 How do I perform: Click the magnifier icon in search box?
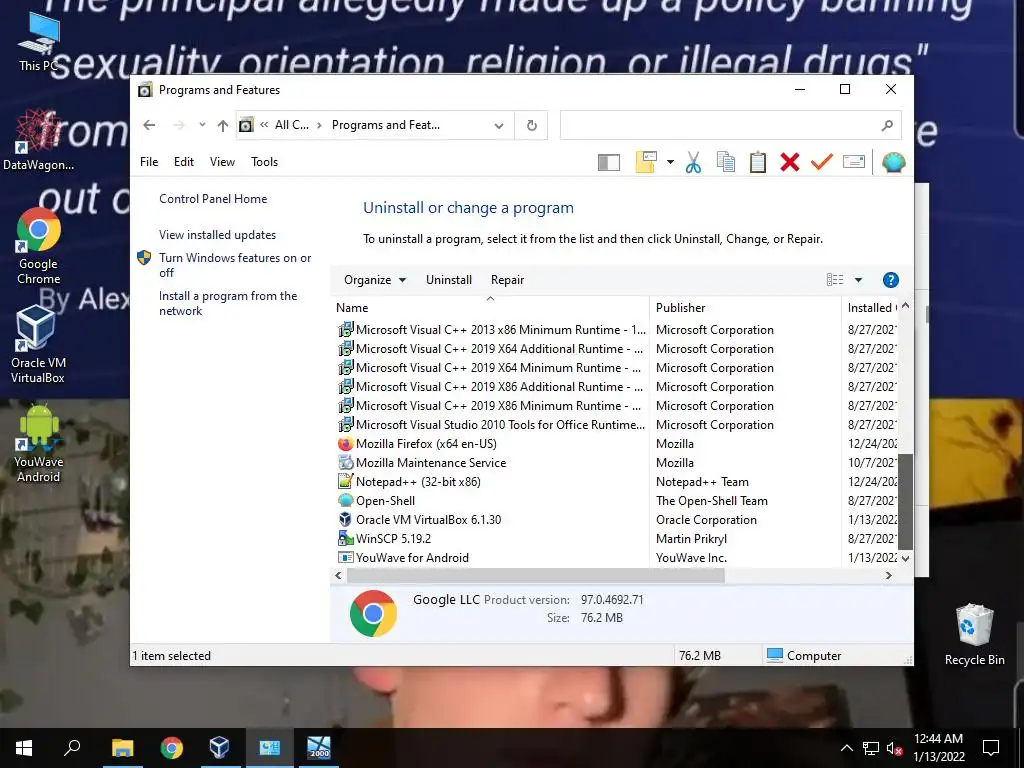click(x=887, y=125)
